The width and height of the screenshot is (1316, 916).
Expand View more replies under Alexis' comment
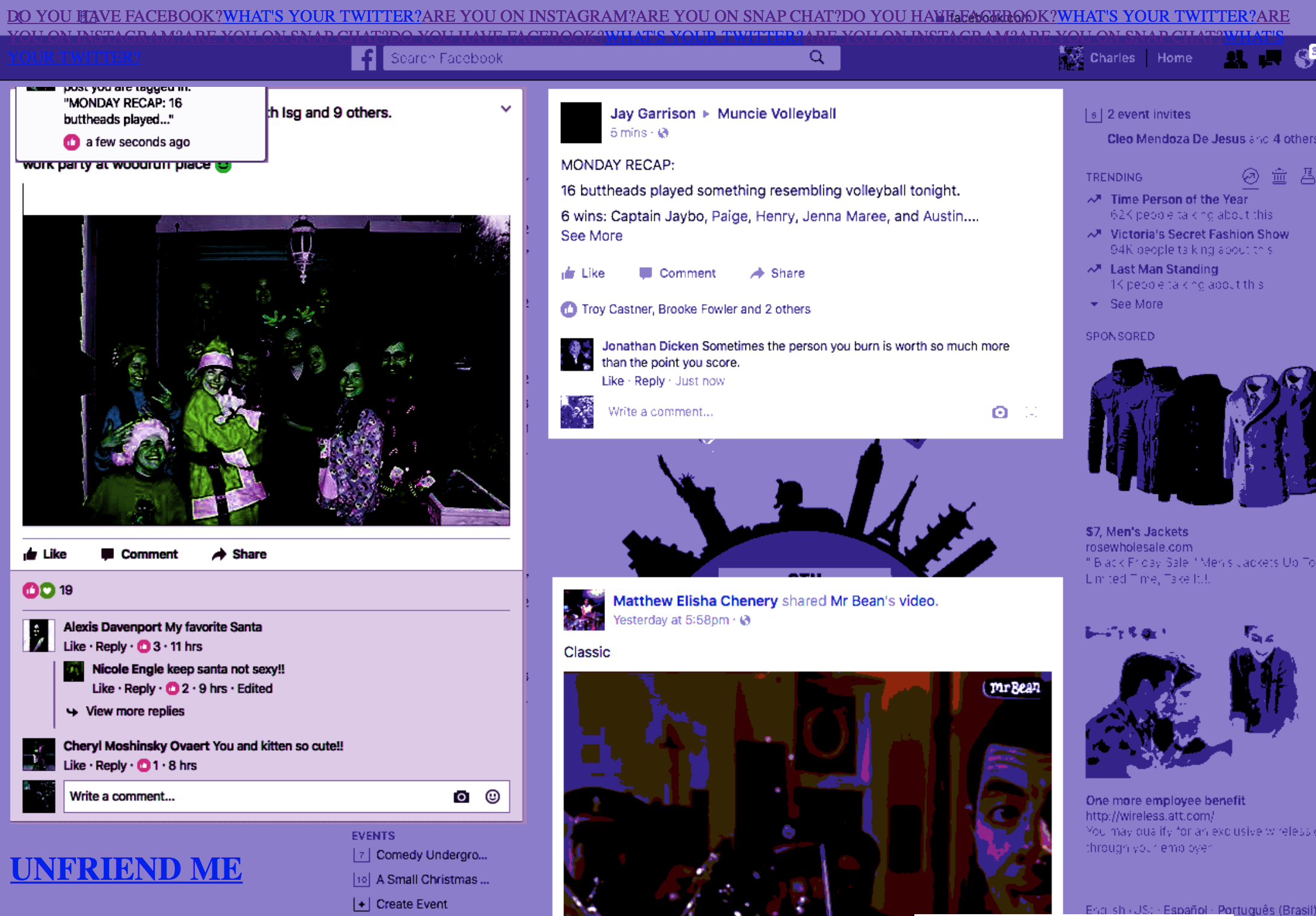click(134, 711)
